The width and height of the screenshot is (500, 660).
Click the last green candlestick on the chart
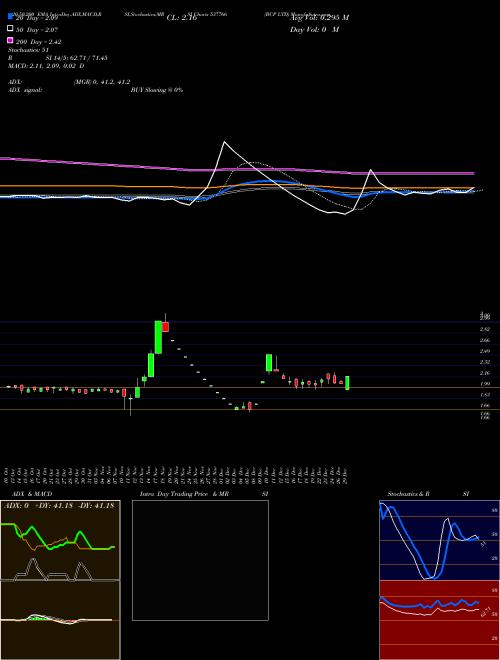(347, 383)
